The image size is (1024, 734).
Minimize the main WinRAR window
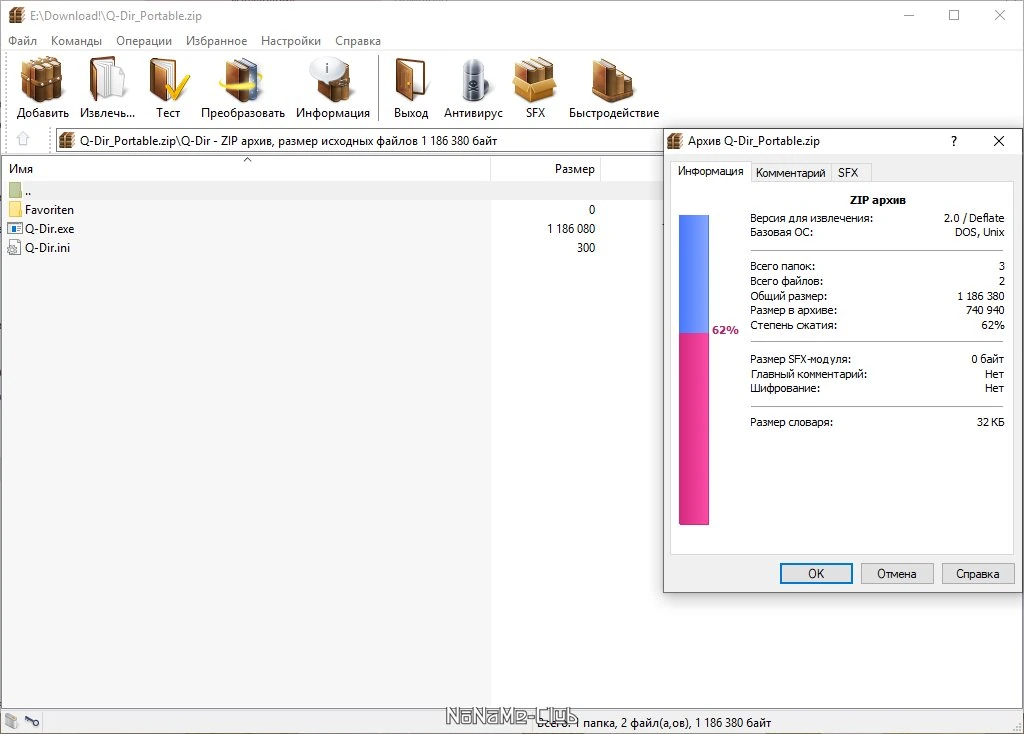[908, 15]
